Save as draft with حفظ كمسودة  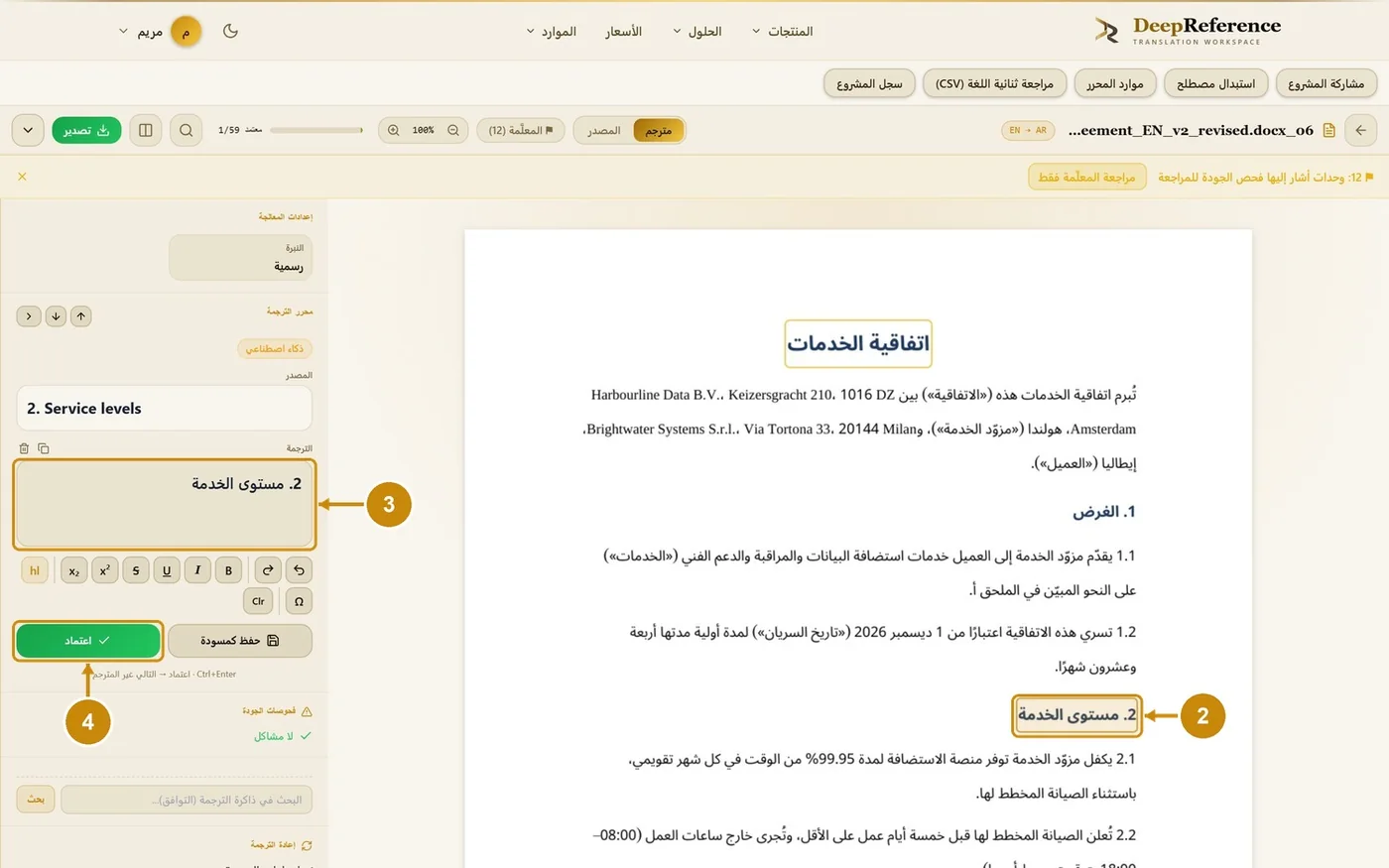click(x=240, y=641)
